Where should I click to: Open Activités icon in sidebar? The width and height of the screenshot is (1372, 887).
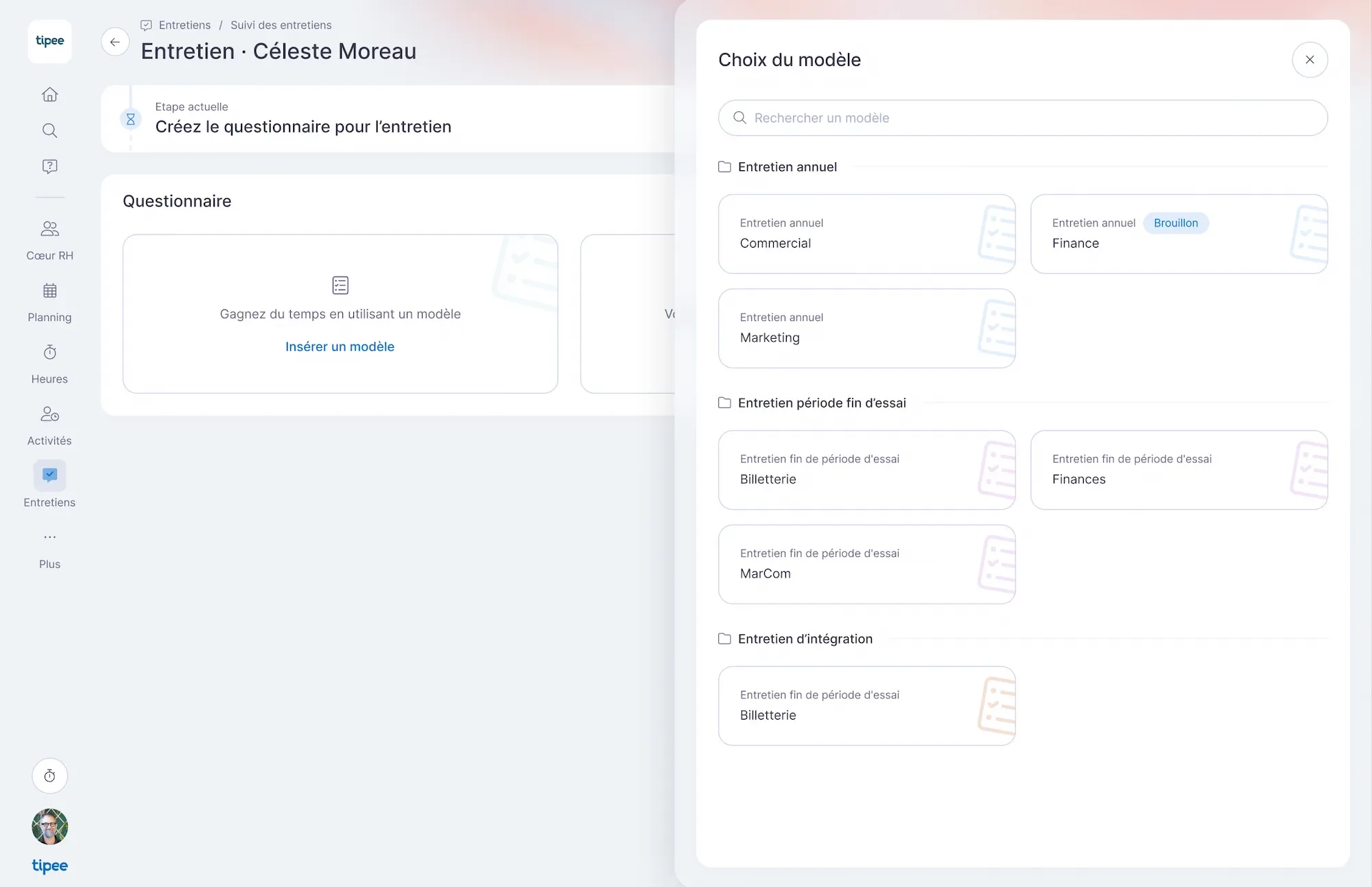49,414
